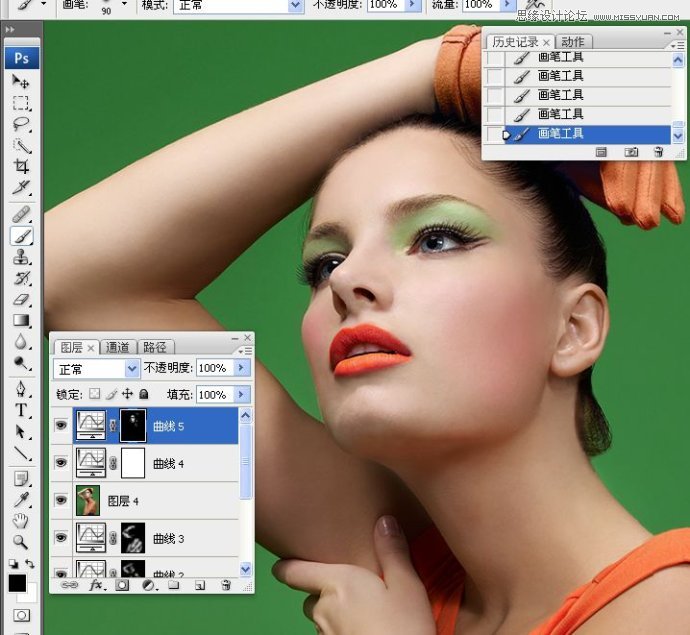Delete the selected layer
This screenshot has width=690, height=635.
pyautogui.click(x=226, y=585)
